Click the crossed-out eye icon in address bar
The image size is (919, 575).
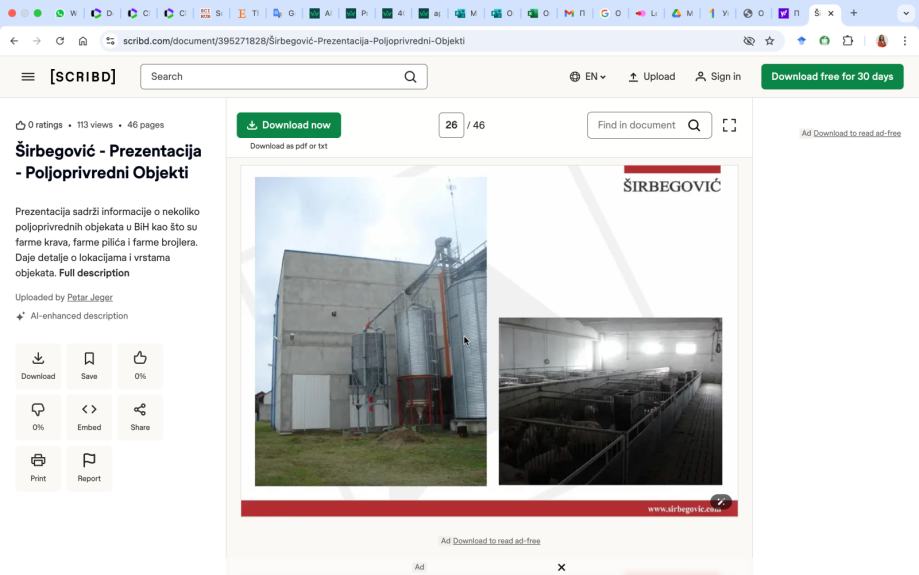click(x=748, y=41)
